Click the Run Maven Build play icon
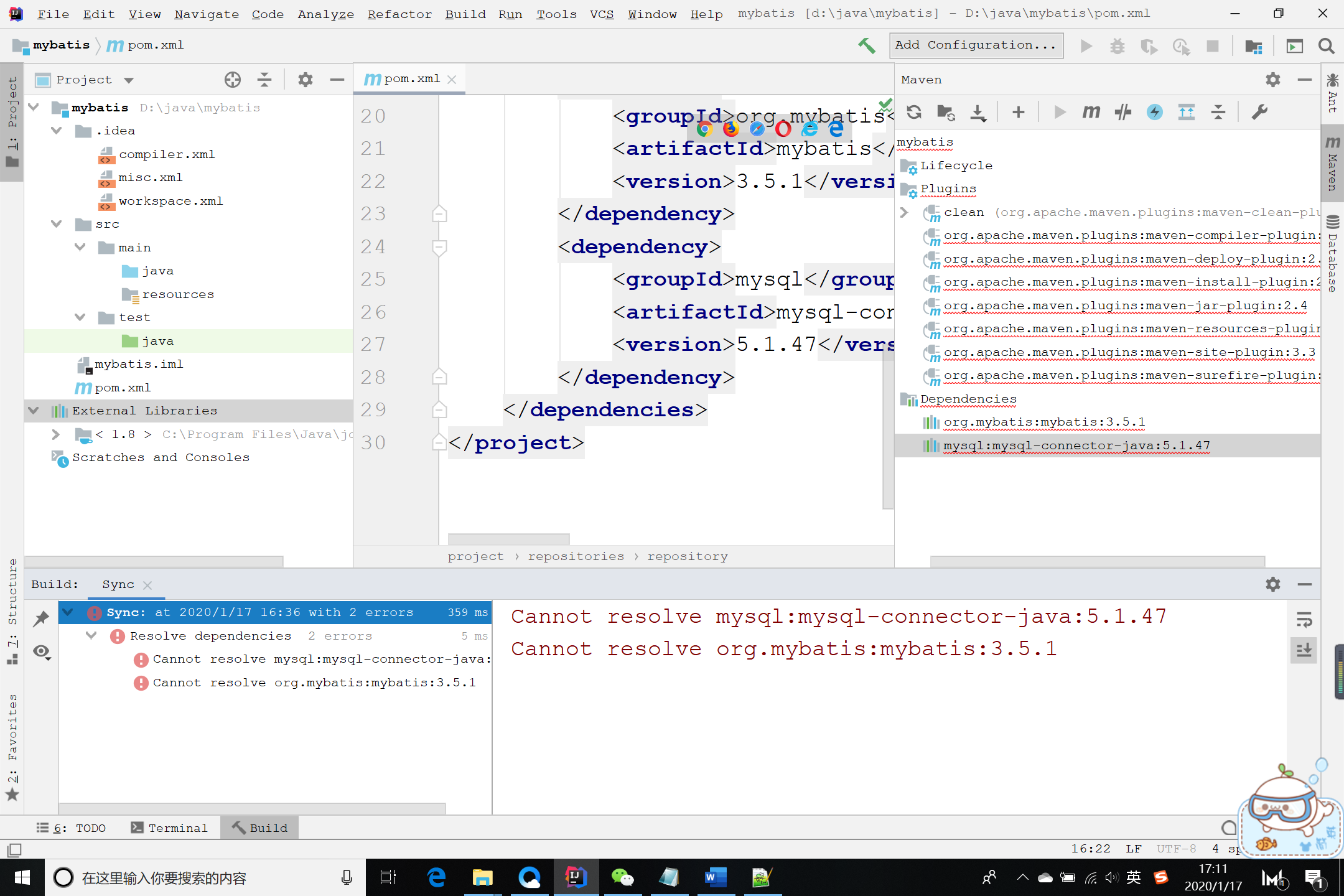Image resolution: width=1344 pixels, height=896 pixels. click(x=1060, y=112)
